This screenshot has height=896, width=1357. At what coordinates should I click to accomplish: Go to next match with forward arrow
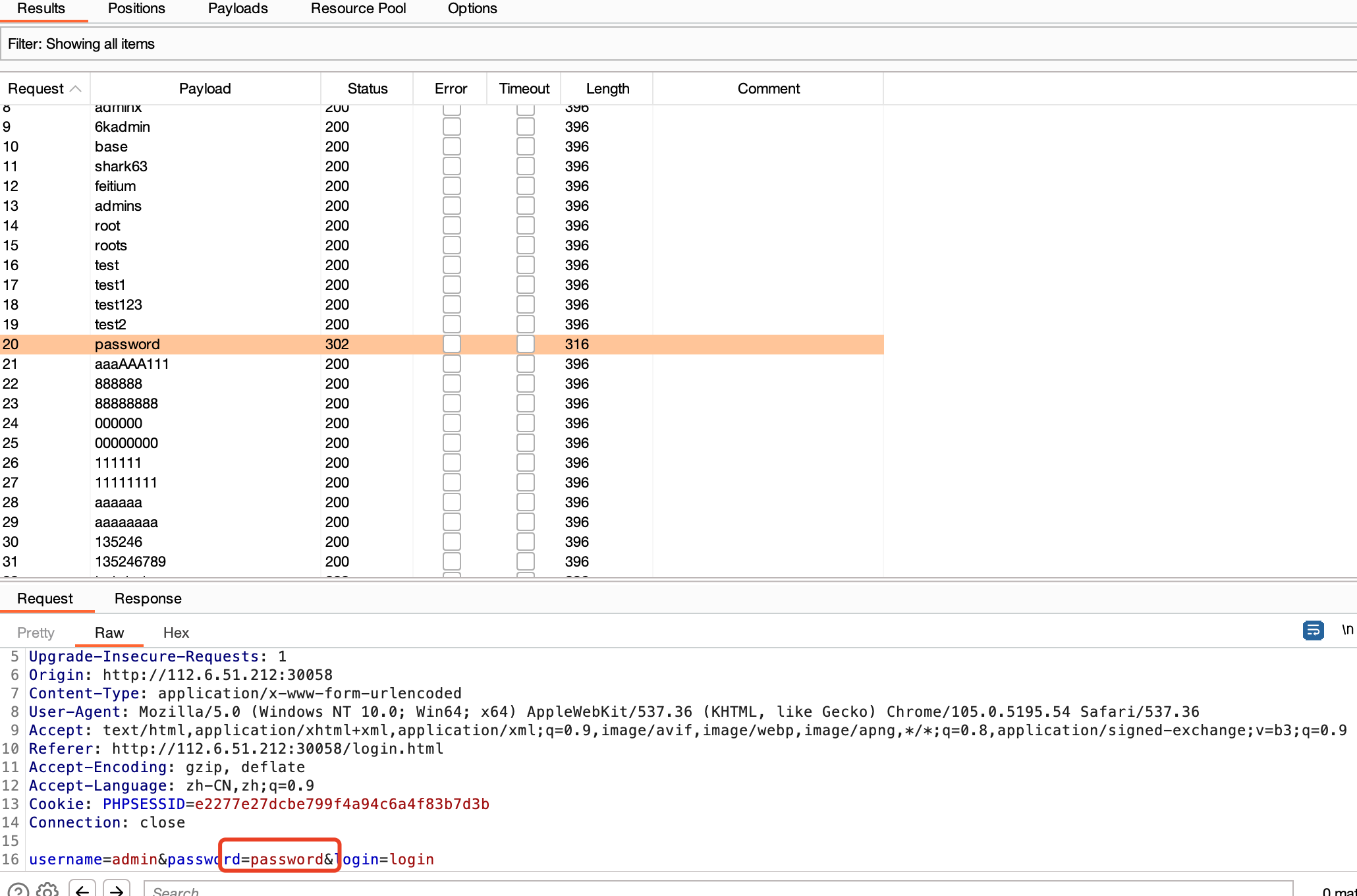pos(117,889)
